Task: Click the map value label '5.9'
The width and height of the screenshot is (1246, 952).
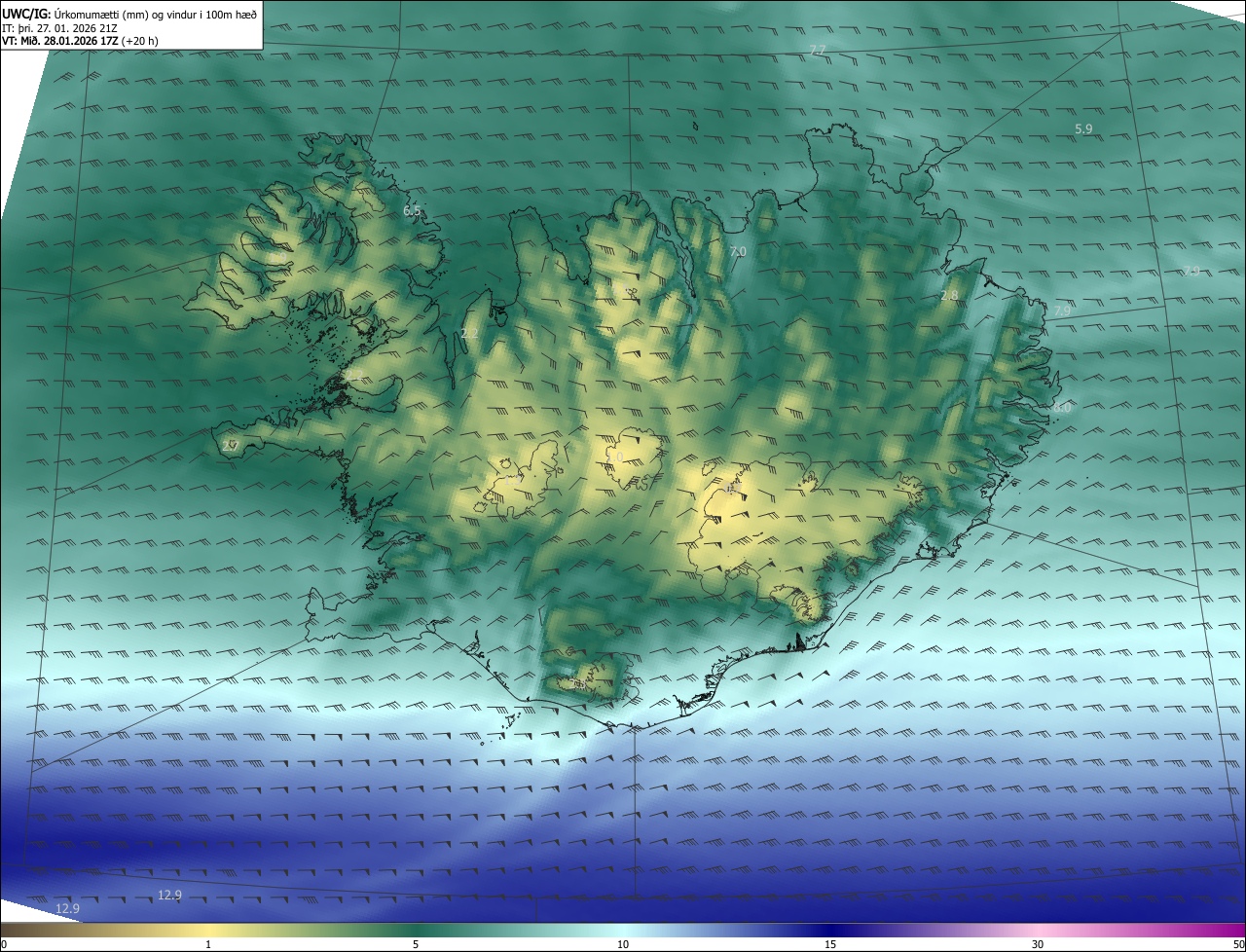Action: pyautogui.click(x=1083, y=128)
